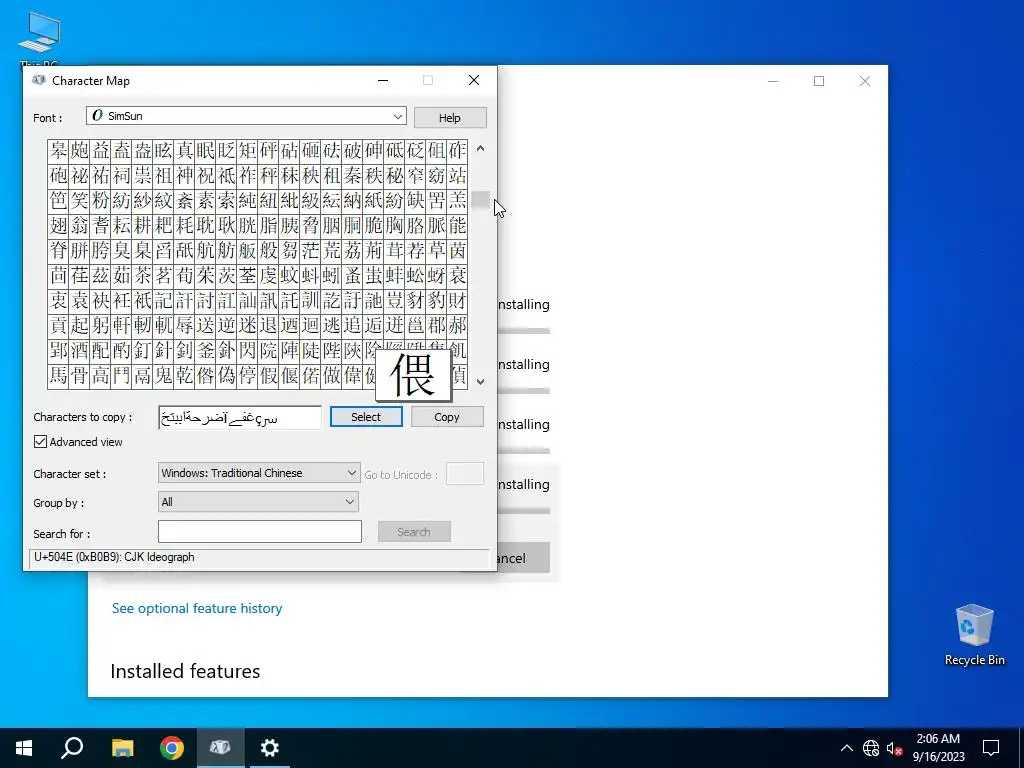Click the character grid scrollbar thumb
Viewport: 1024px width, 768px height.
click(481, 200)
